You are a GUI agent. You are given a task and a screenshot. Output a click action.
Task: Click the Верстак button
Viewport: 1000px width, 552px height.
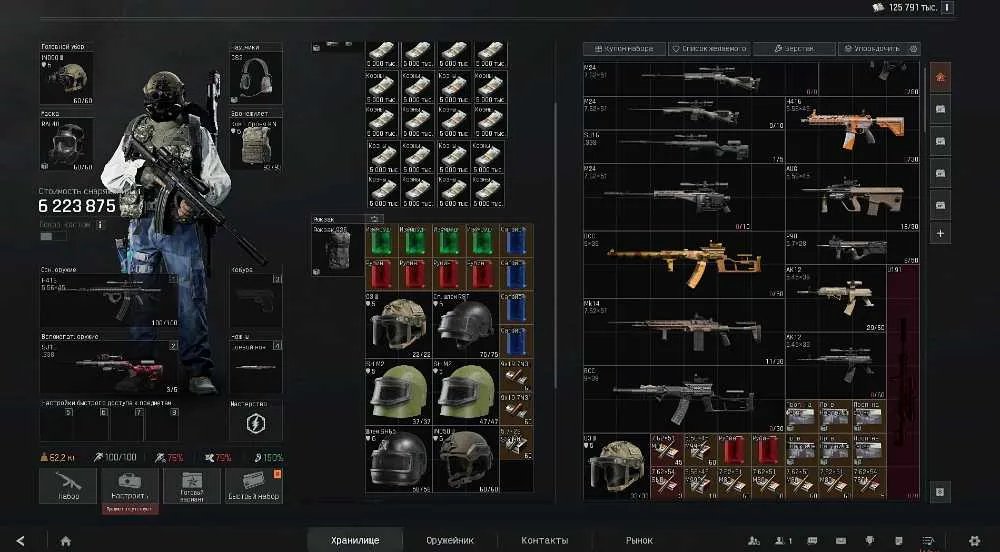point(795,48)
